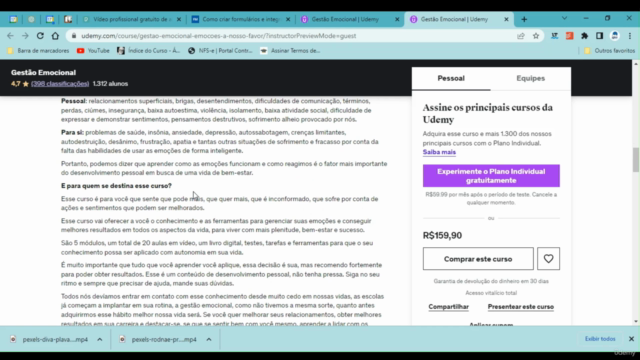This screenshot has width=640, height=360.
Task: Open the browser home page
Action: pos(55,36)
